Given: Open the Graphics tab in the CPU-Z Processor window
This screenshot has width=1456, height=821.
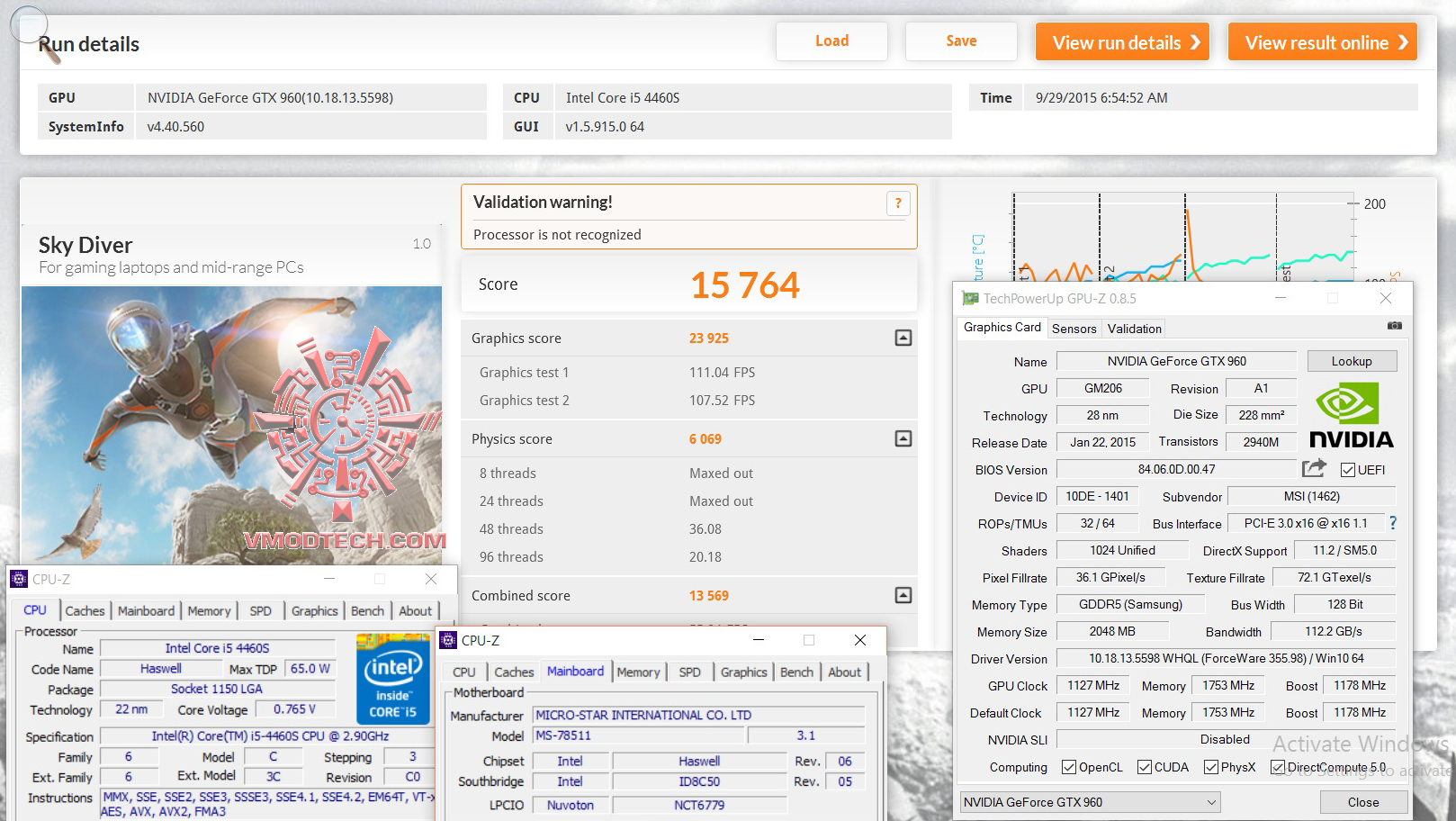Looking at the screenshot, I should click(x=315, y=610).
